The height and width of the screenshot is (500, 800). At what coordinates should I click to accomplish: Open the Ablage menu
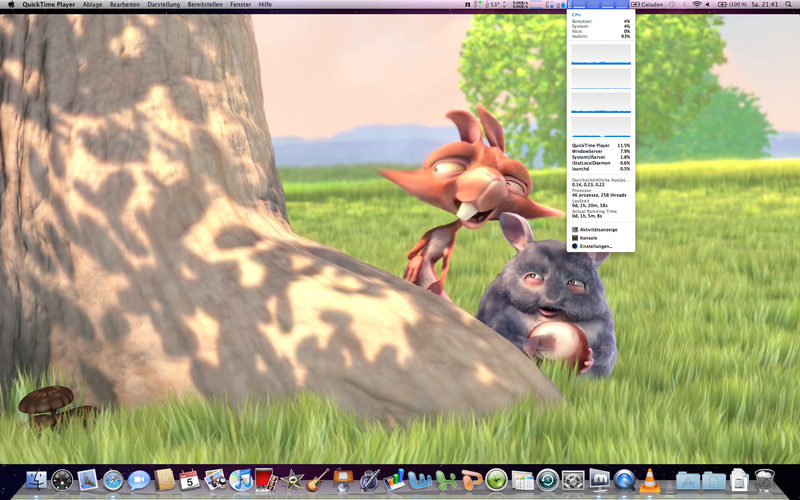(92, 5)
